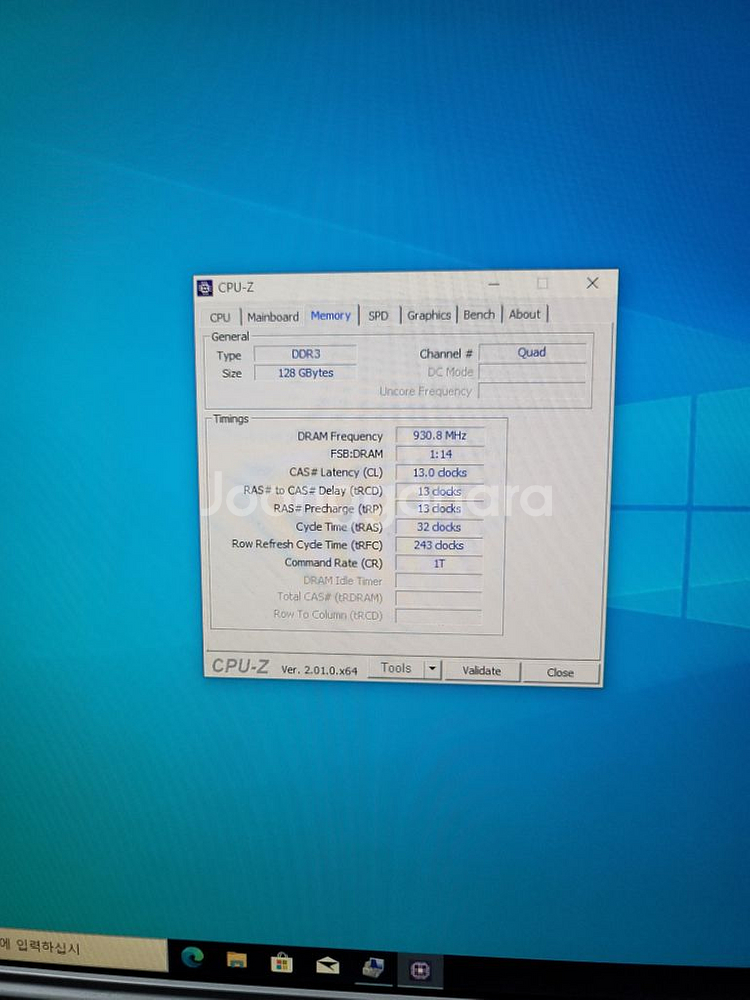The image size is (750, 1000).
Task: Click the tRP value 13 clocks
Action: click(439, 509)
